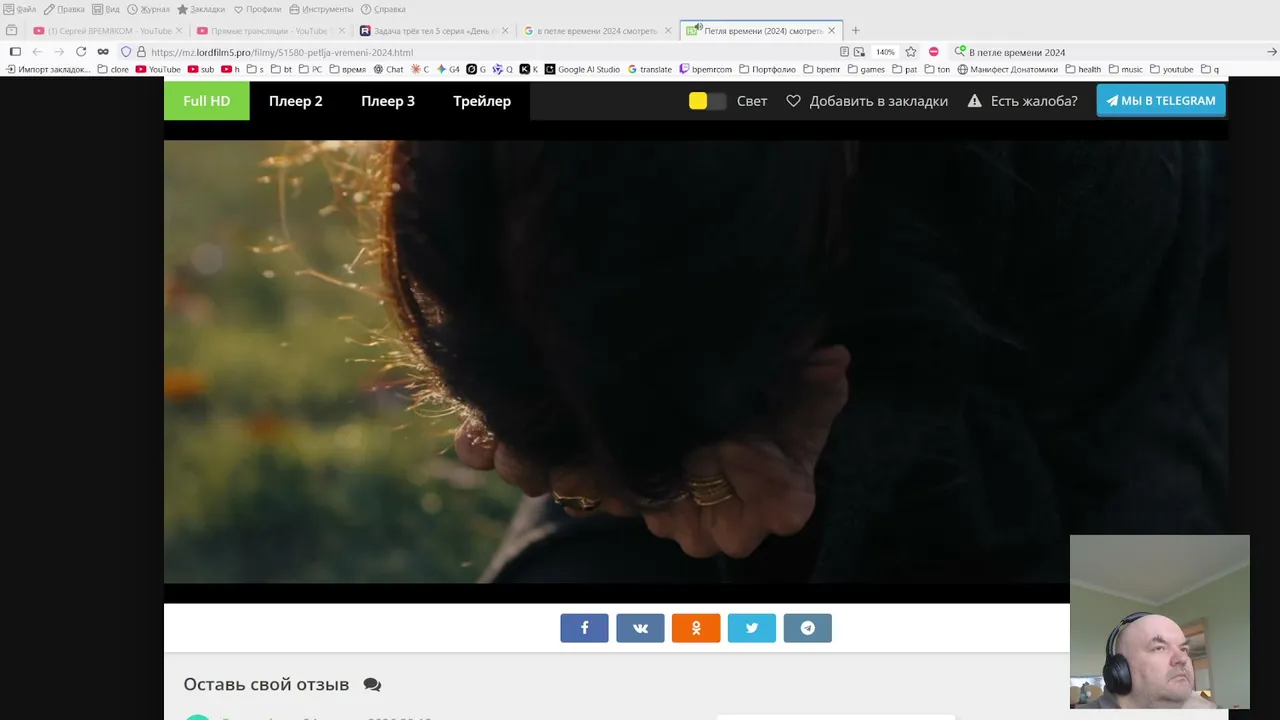Open the Журнал menu
Viewport: 1280px width, 720px height.
pos(148,9)
